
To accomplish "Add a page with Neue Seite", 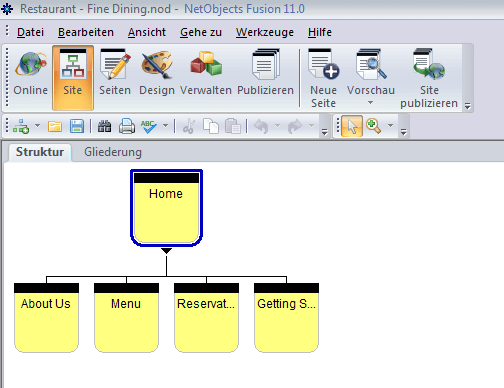I will point(323,77).
